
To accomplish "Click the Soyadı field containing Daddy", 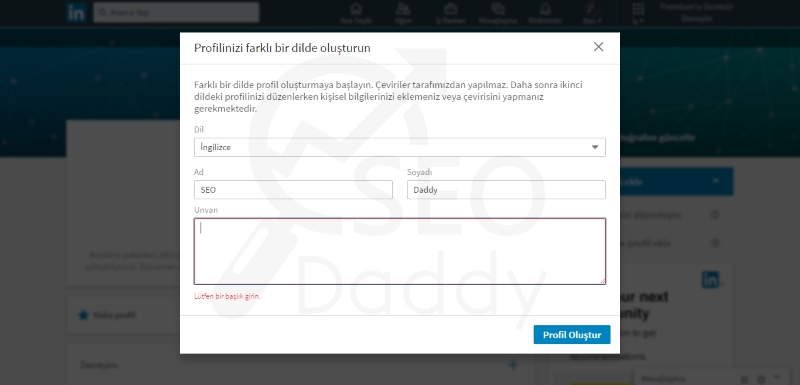I will [x=506, y=190].
